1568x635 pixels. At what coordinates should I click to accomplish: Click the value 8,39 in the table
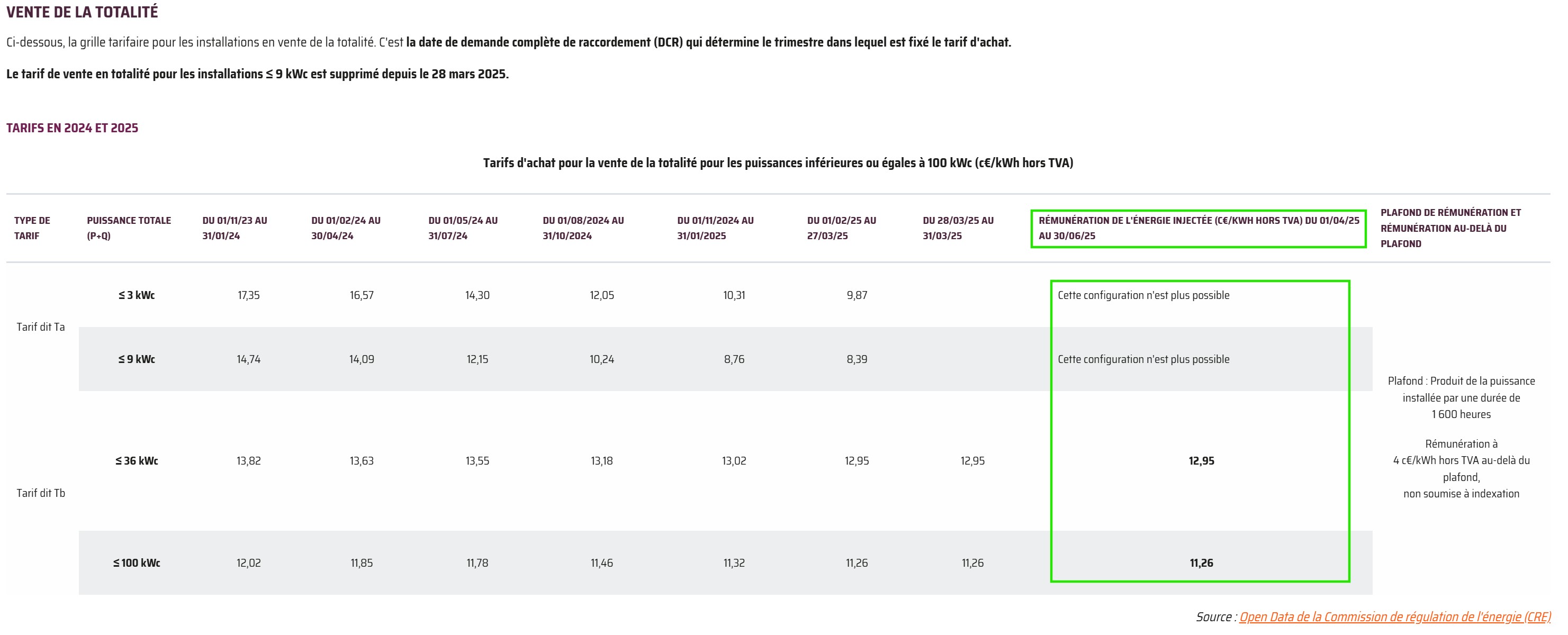(x=857, y=359)
